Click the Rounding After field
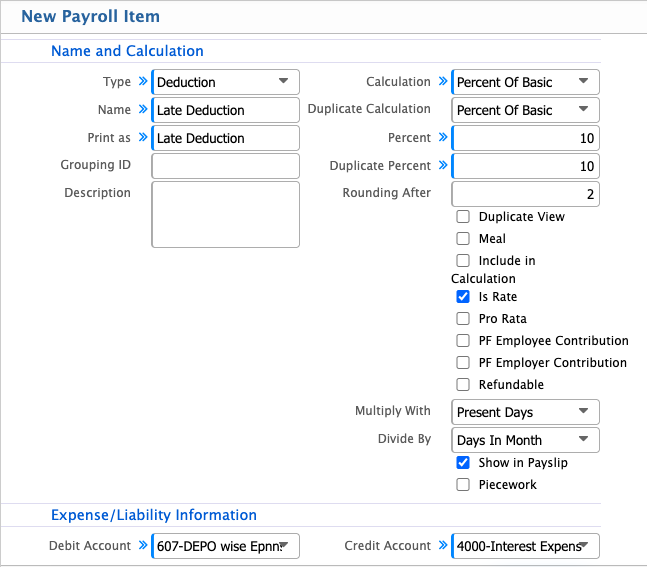The image size is (647, 567). click(x=525, y=194)
